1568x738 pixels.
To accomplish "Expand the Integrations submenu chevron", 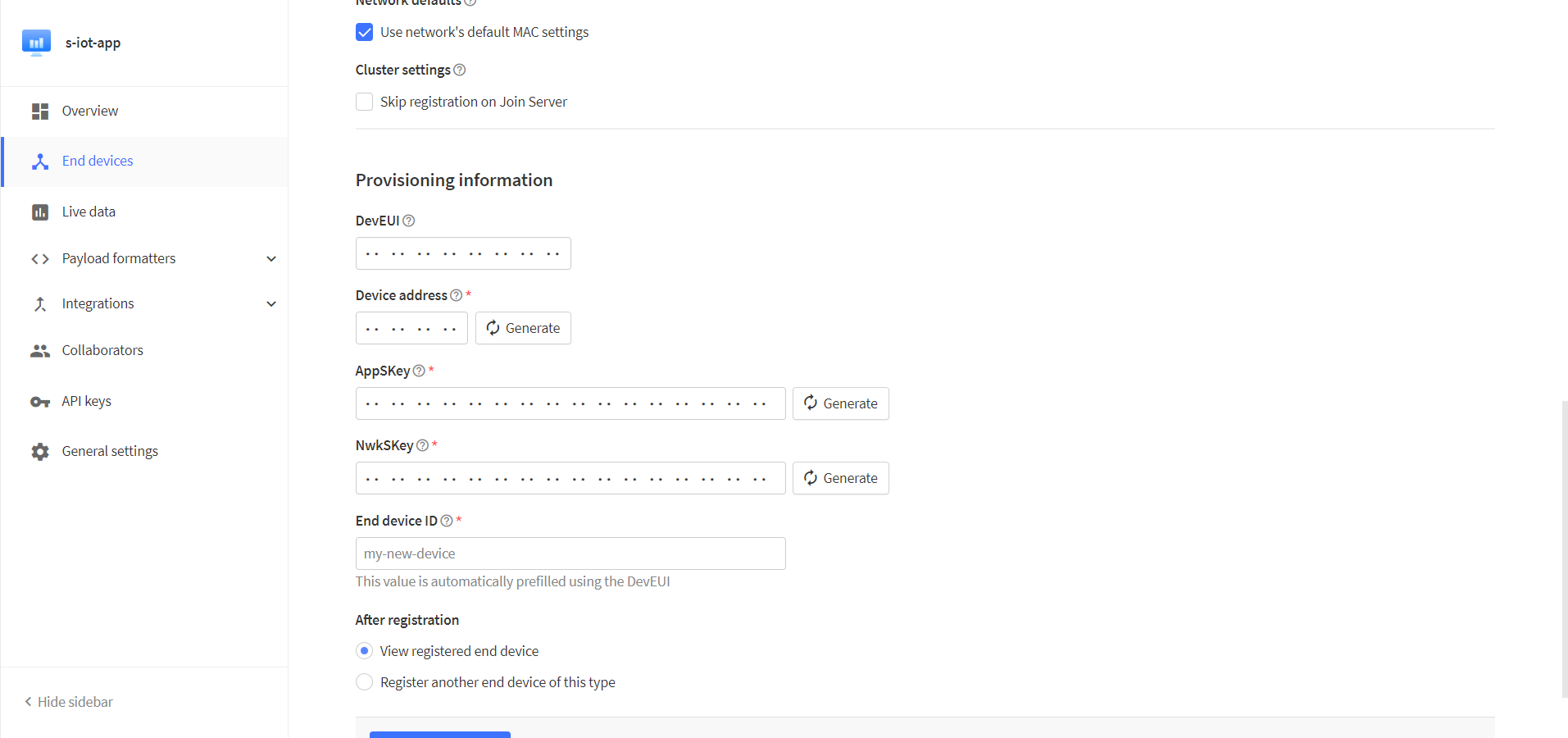I will (271, 304).
